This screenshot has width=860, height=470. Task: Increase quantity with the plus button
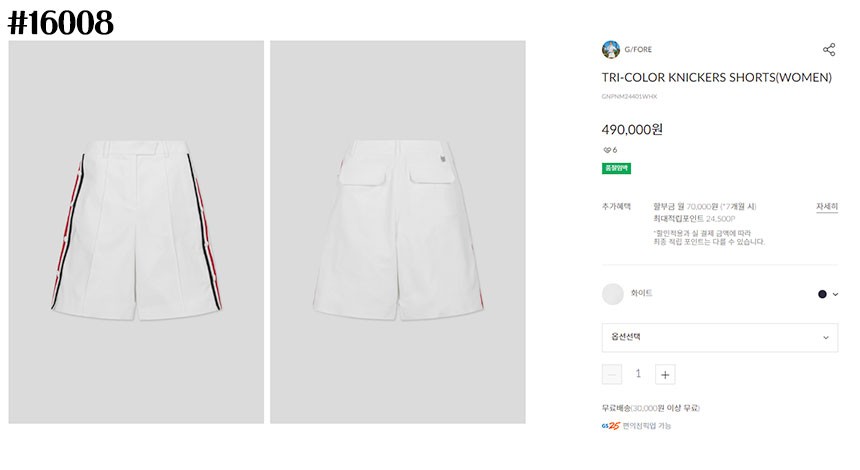coord(666,374)
